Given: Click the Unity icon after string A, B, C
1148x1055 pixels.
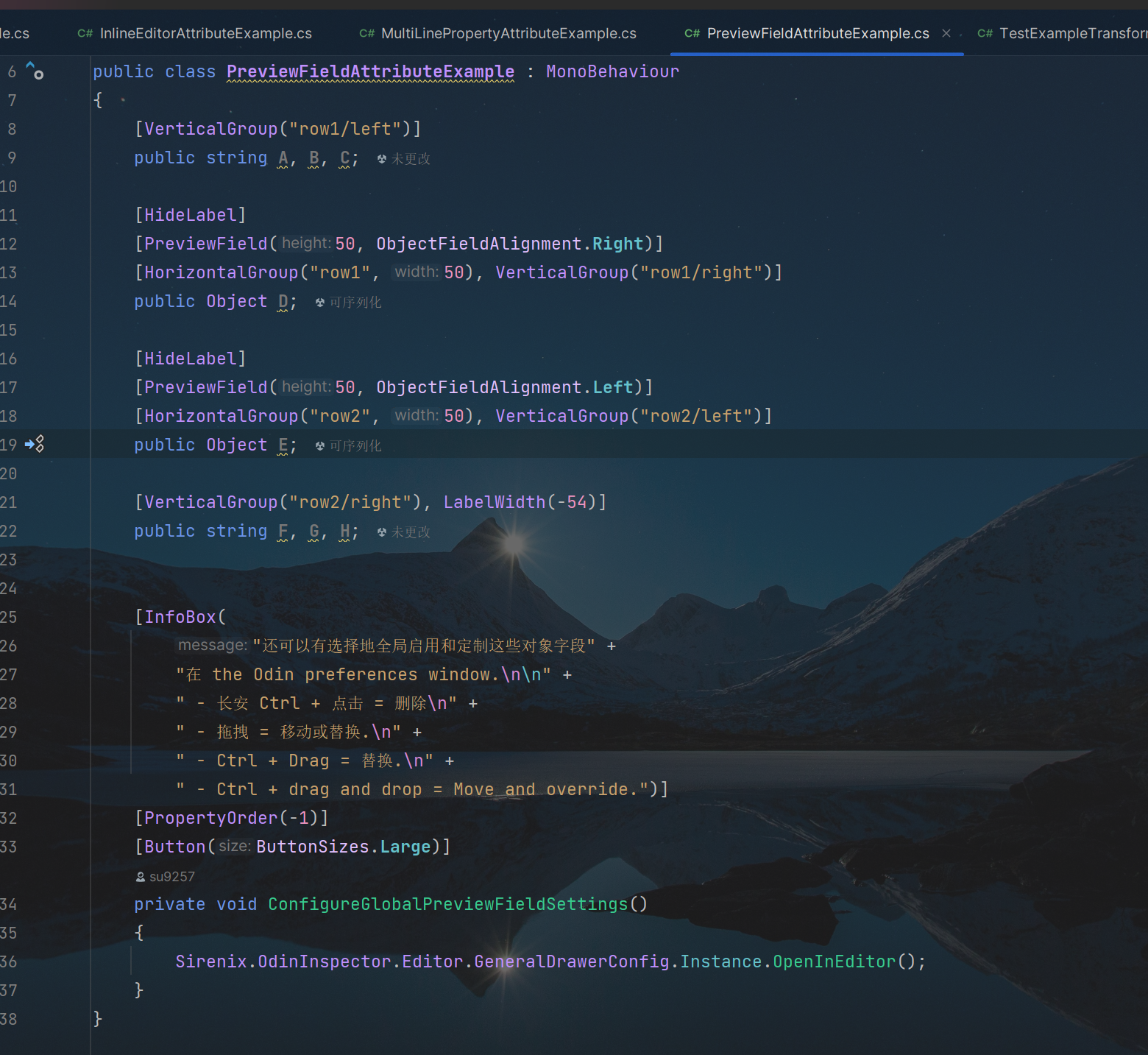Looking at the screenshot, I should 382,159.
